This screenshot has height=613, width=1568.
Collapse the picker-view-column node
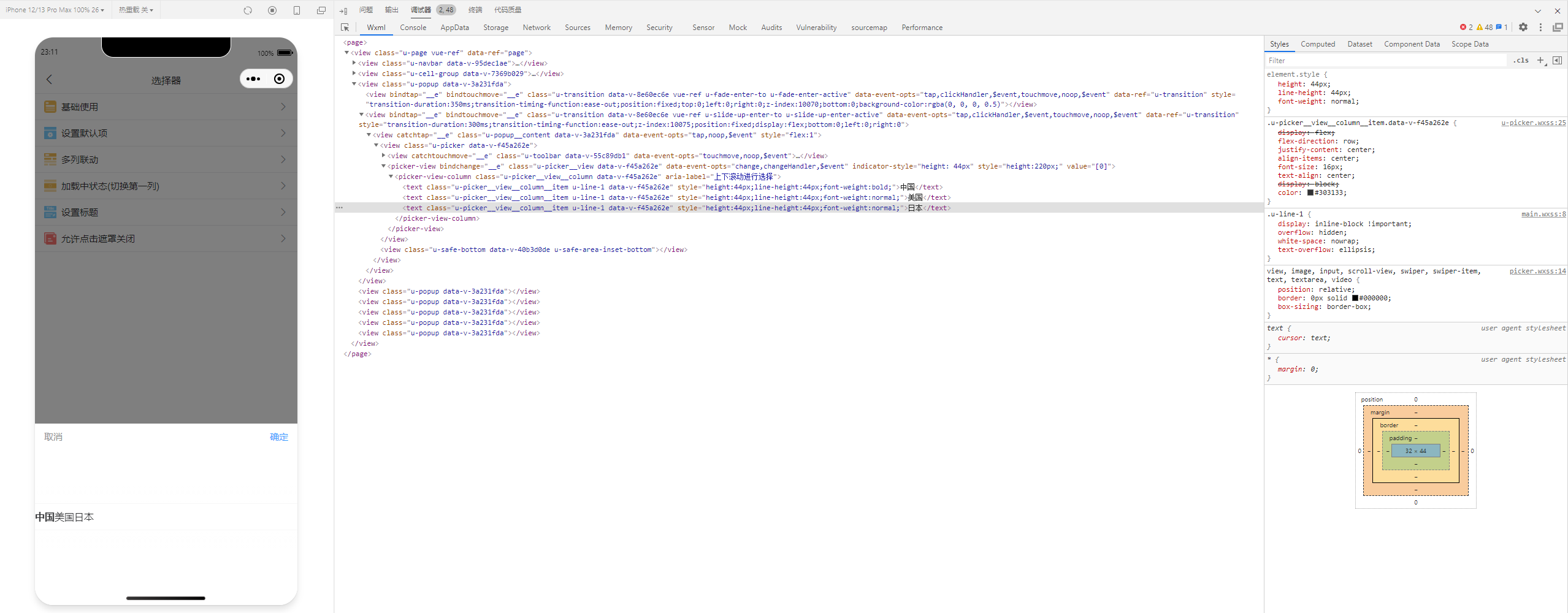coord(391,177)
